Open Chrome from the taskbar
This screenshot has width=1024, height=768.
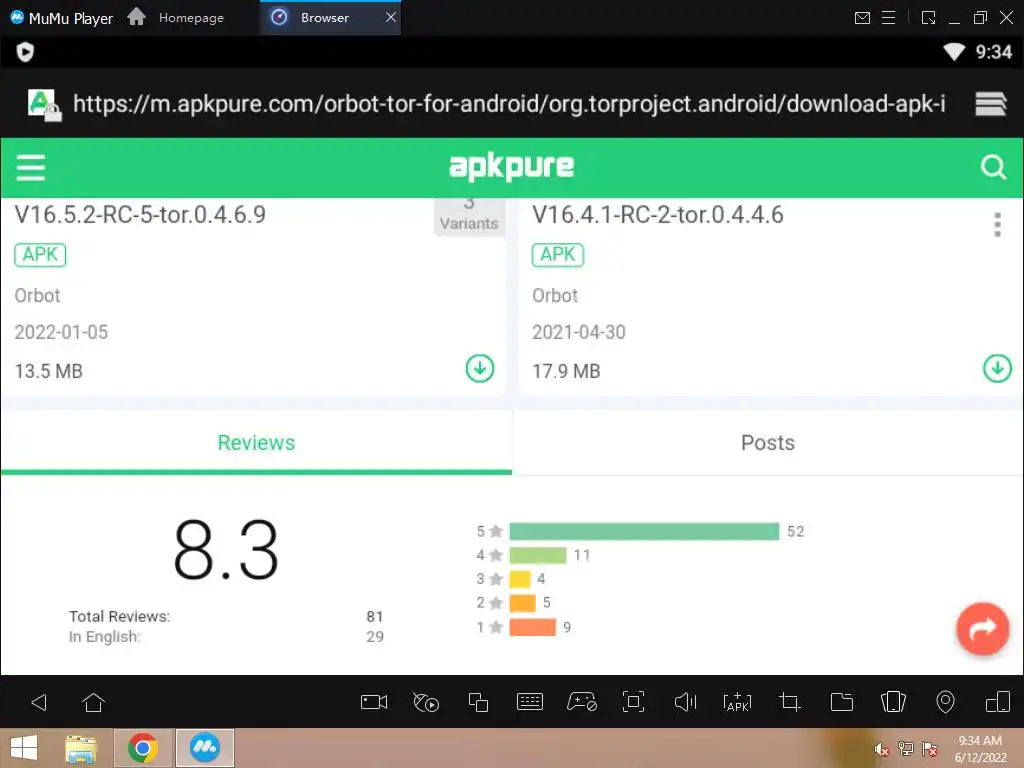(143, 748)
